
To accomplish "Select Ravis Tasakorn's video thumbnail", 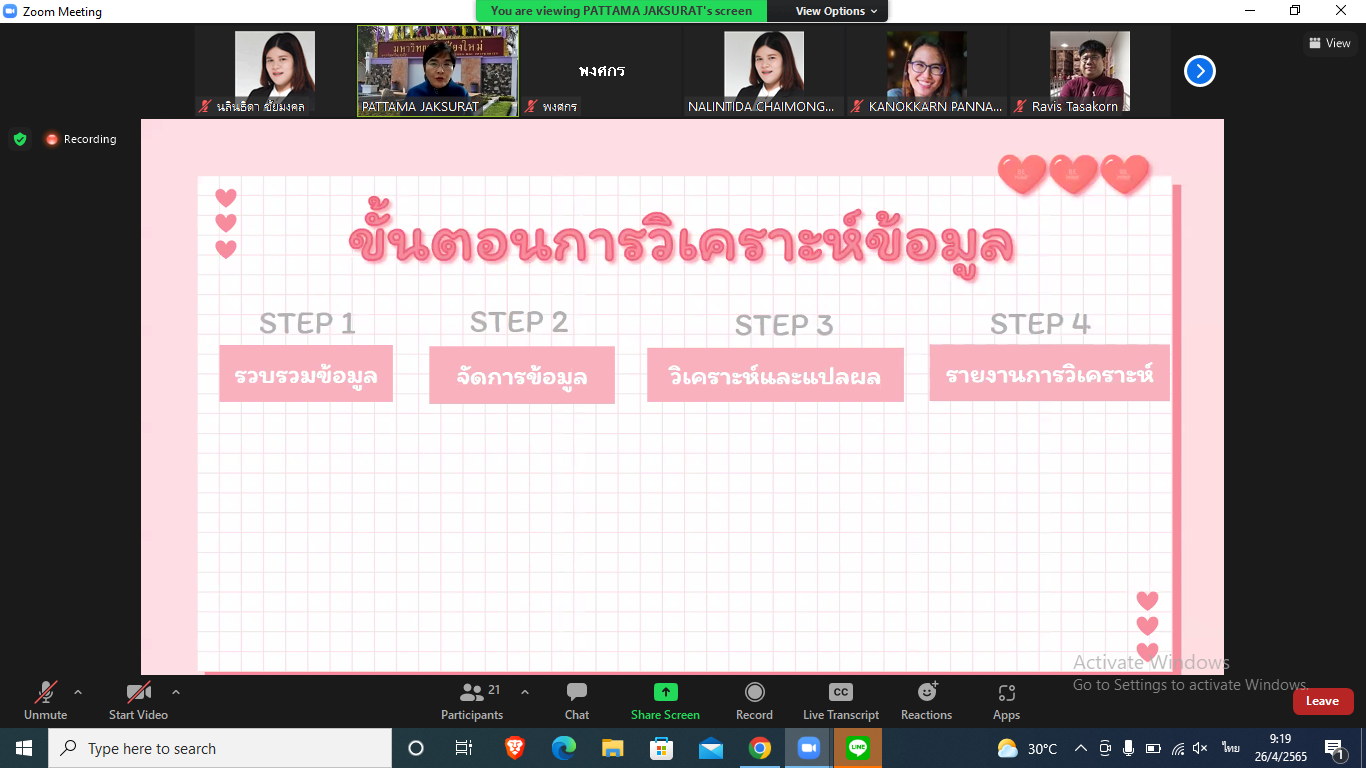I will pyautogui.click(x=1089, y=71).
